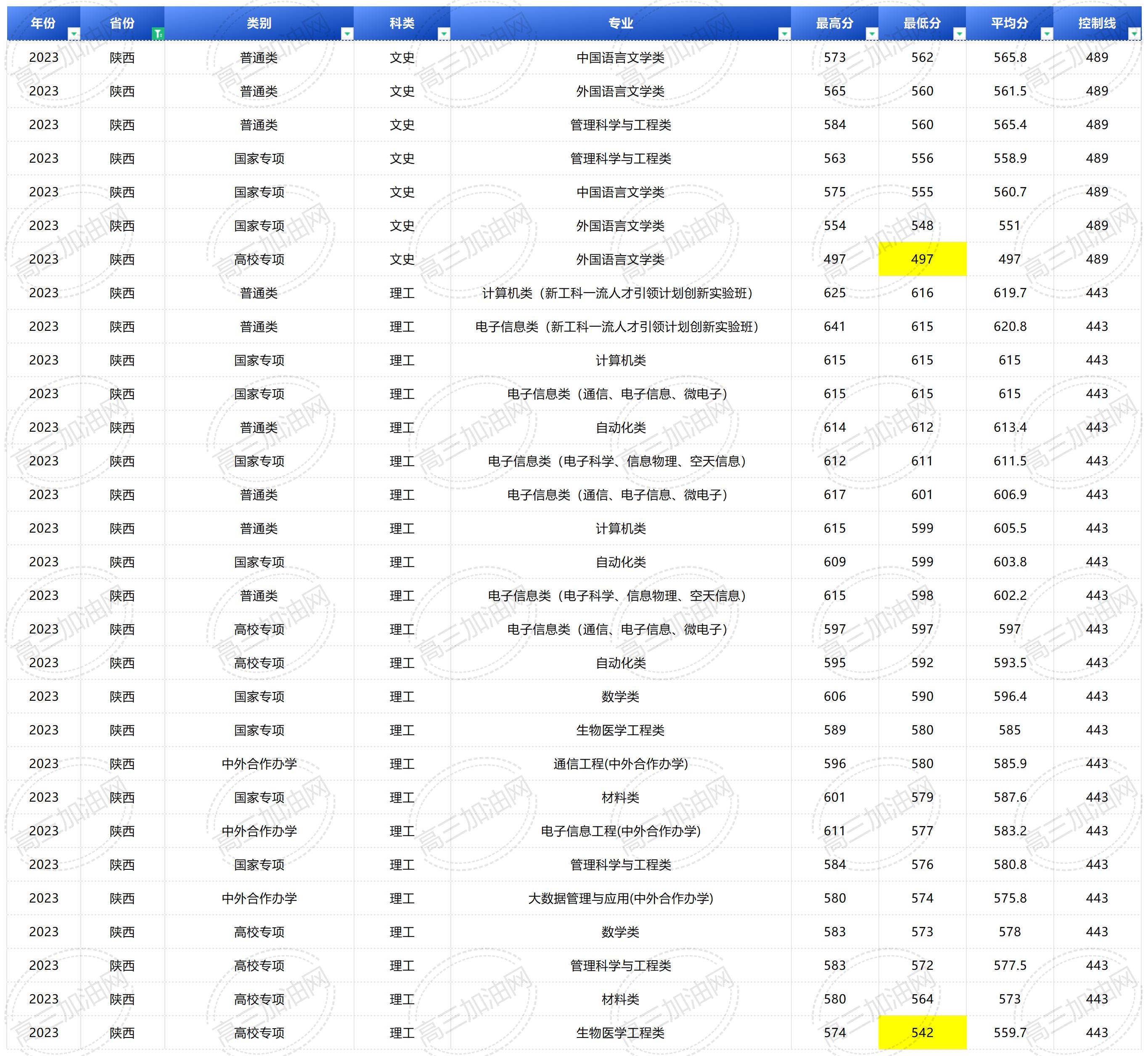The image size is (1148, 1056).
Task: Select the average score cell 561.5
Action: [1010, 91]
